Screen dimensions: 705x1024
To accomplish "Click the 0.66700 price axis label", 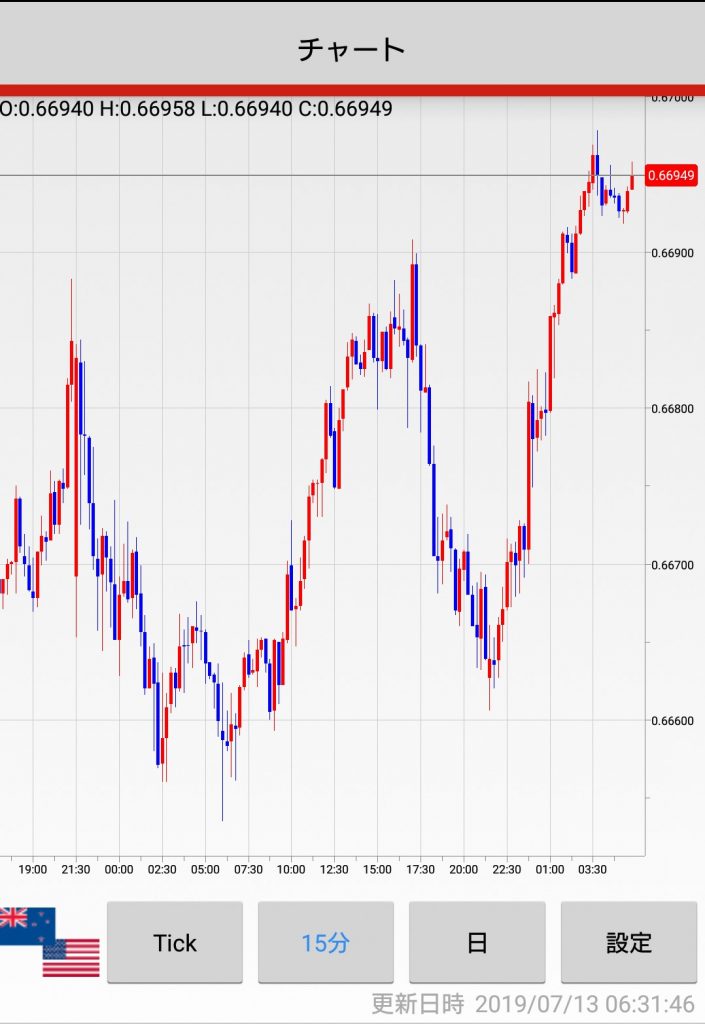I will click(x=671, y=565).
